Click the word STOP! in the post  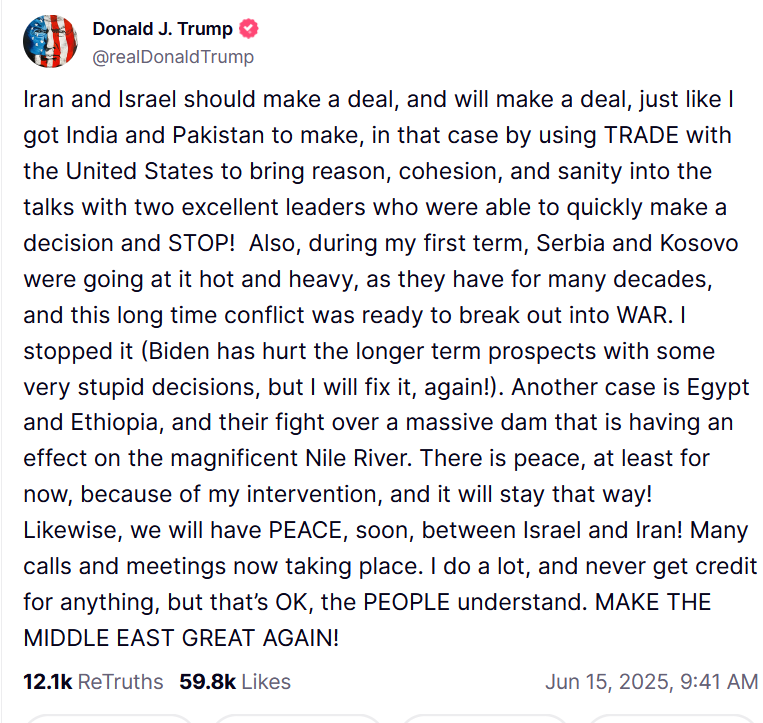pos(201,243)
